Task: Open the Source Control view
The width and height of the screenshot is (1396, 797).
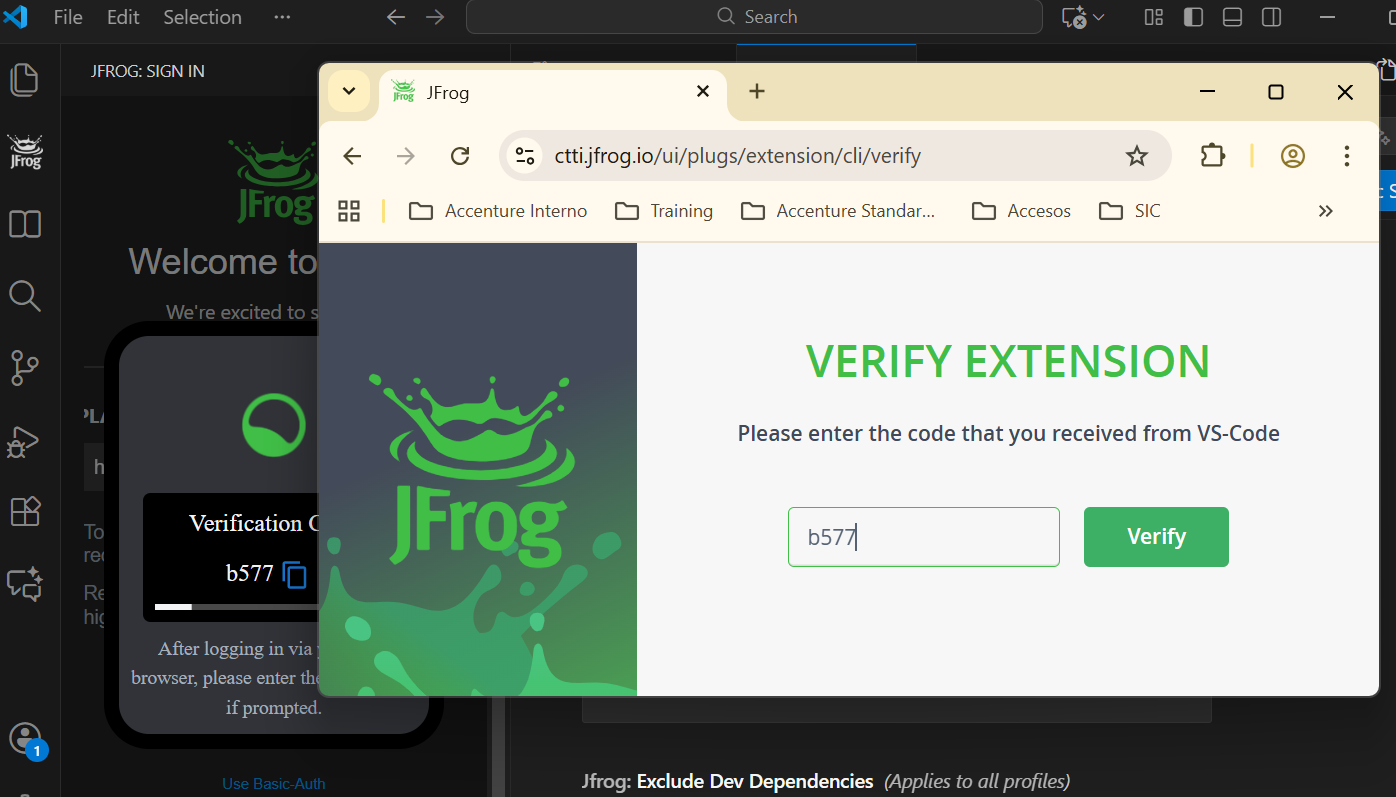Action: click(25, 368)
